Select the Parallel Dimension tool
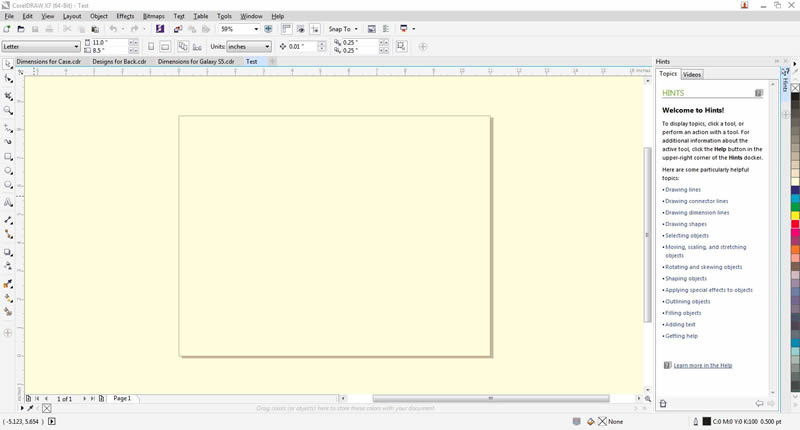 (8, 220)
